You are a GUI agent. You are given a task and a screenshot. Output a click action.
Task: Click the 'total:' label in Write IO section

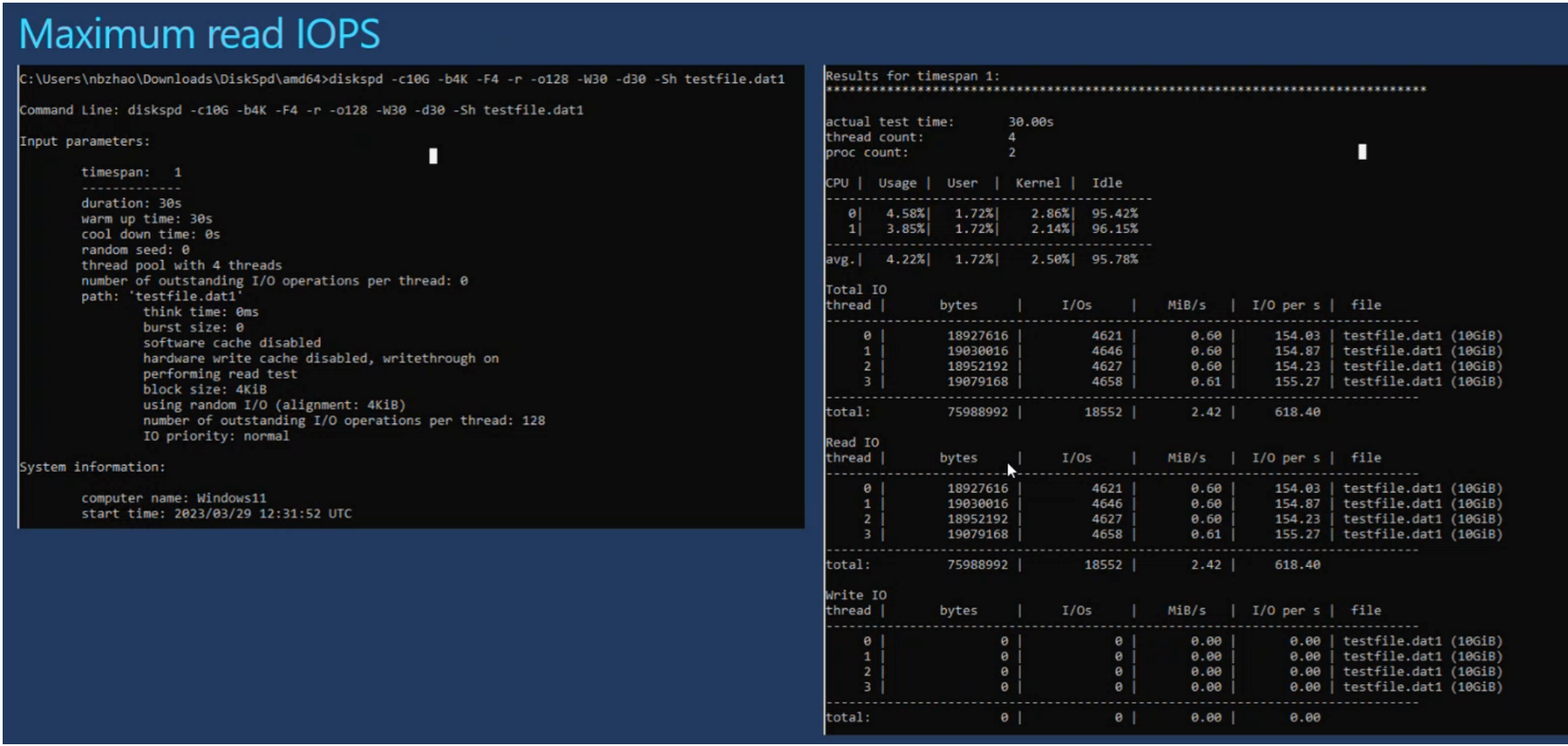tap(848, 718)
